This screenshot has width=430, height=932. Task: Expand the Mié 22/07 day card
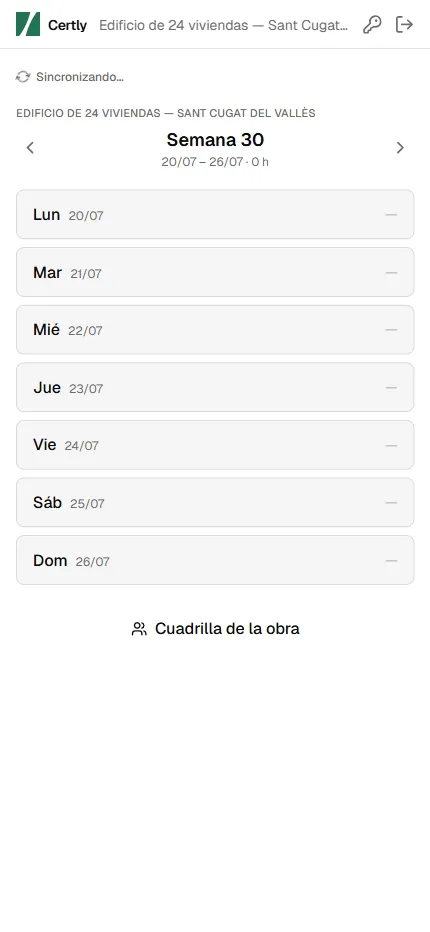point(215,329)
